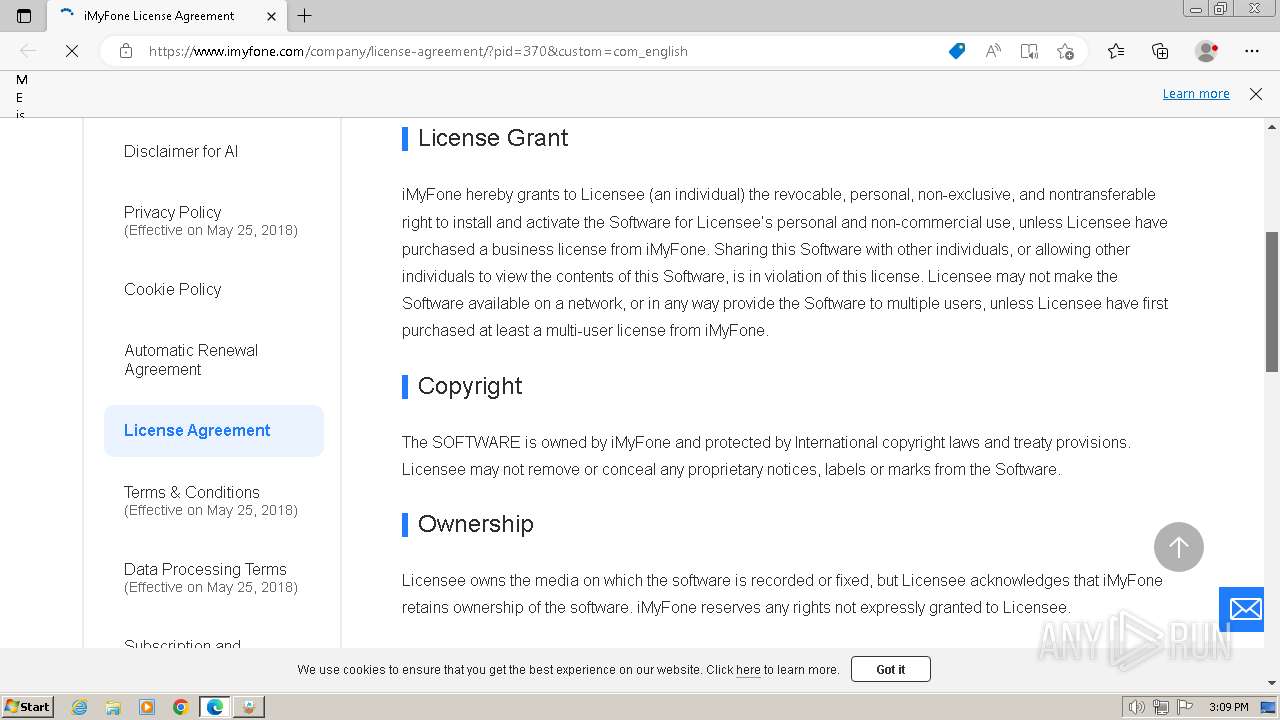1280x720 pixels.
Task: Switch to Edge in the taskbar
Action: (215, 707)
